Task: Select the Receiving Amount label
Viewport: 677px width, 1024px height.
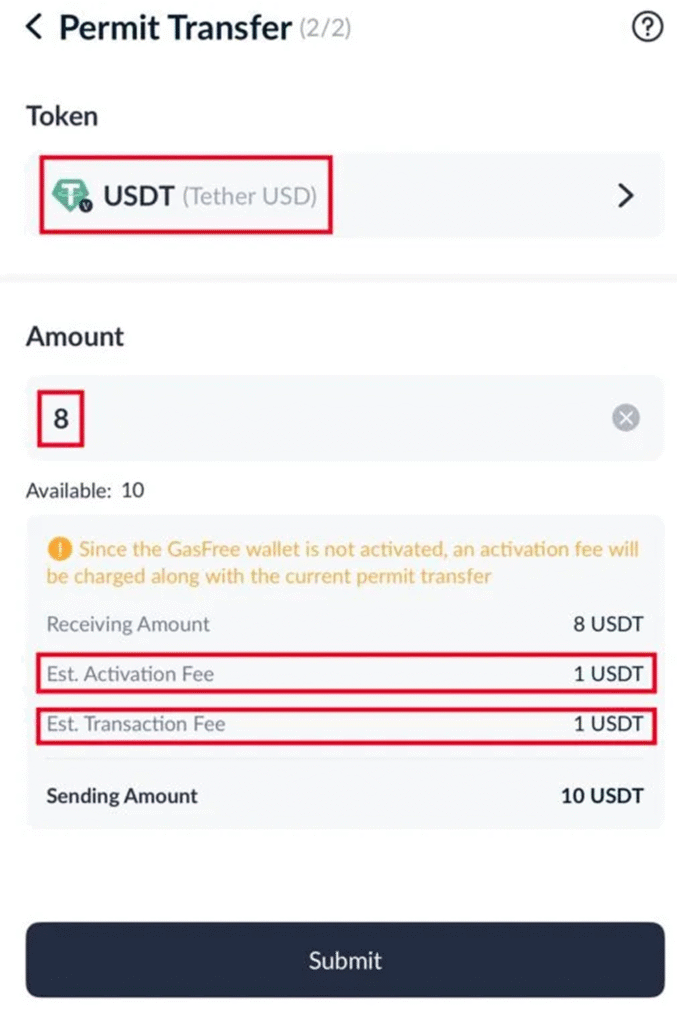Action: coord(128,624)
